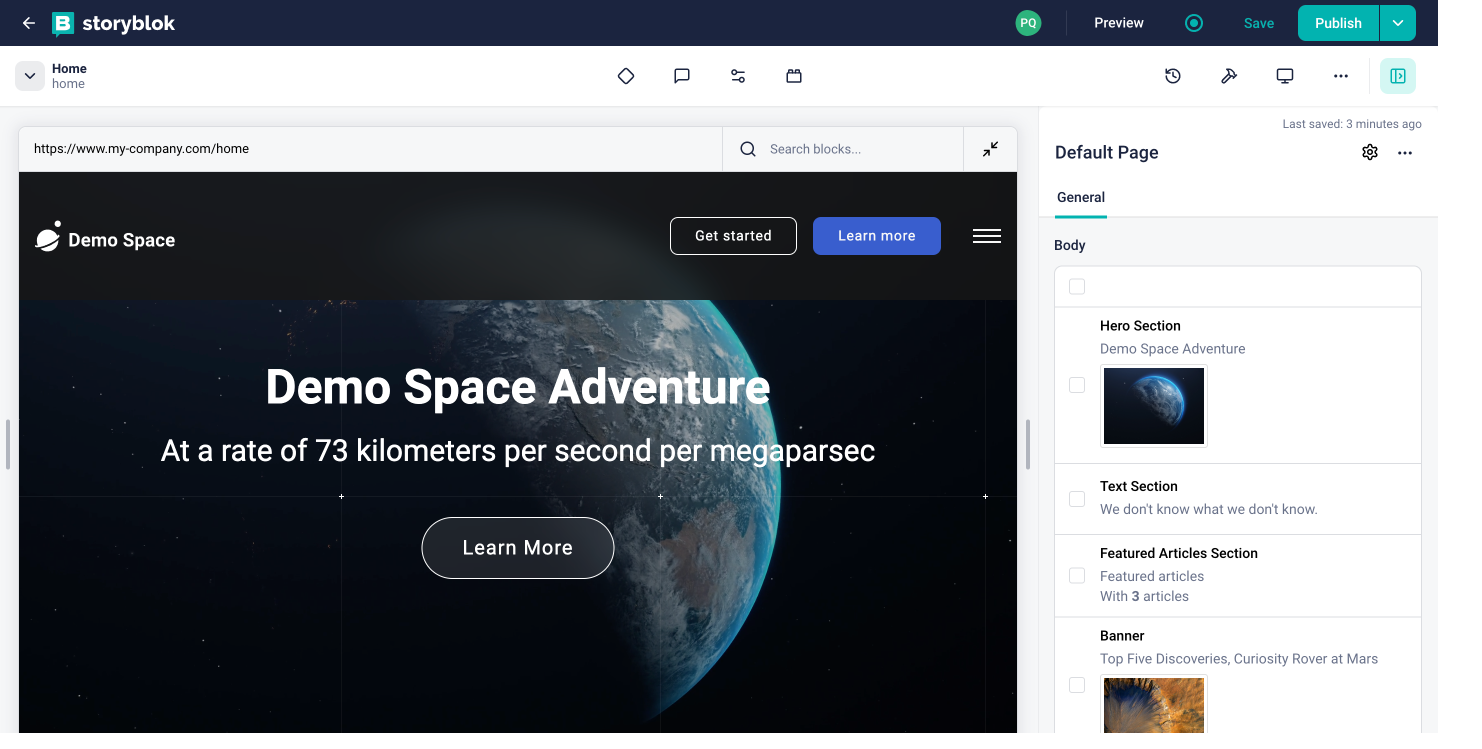Open the tools hammer icon
The image size is (1482, 749).
point(1228,75)
